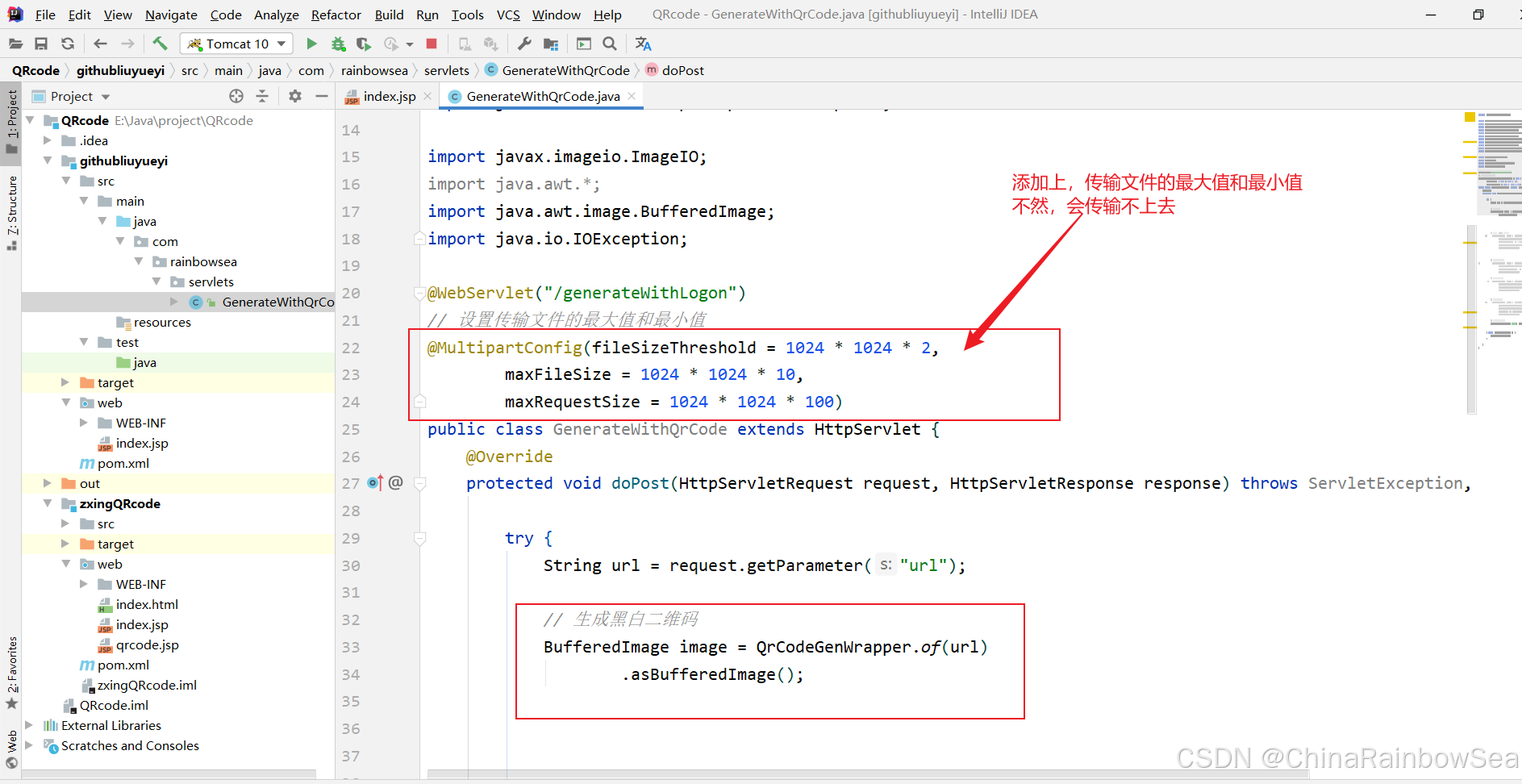Expand External Libraries node
The width and height of the screenshot is (1522, 784).
pyautogui.click(x=29, y=725)
